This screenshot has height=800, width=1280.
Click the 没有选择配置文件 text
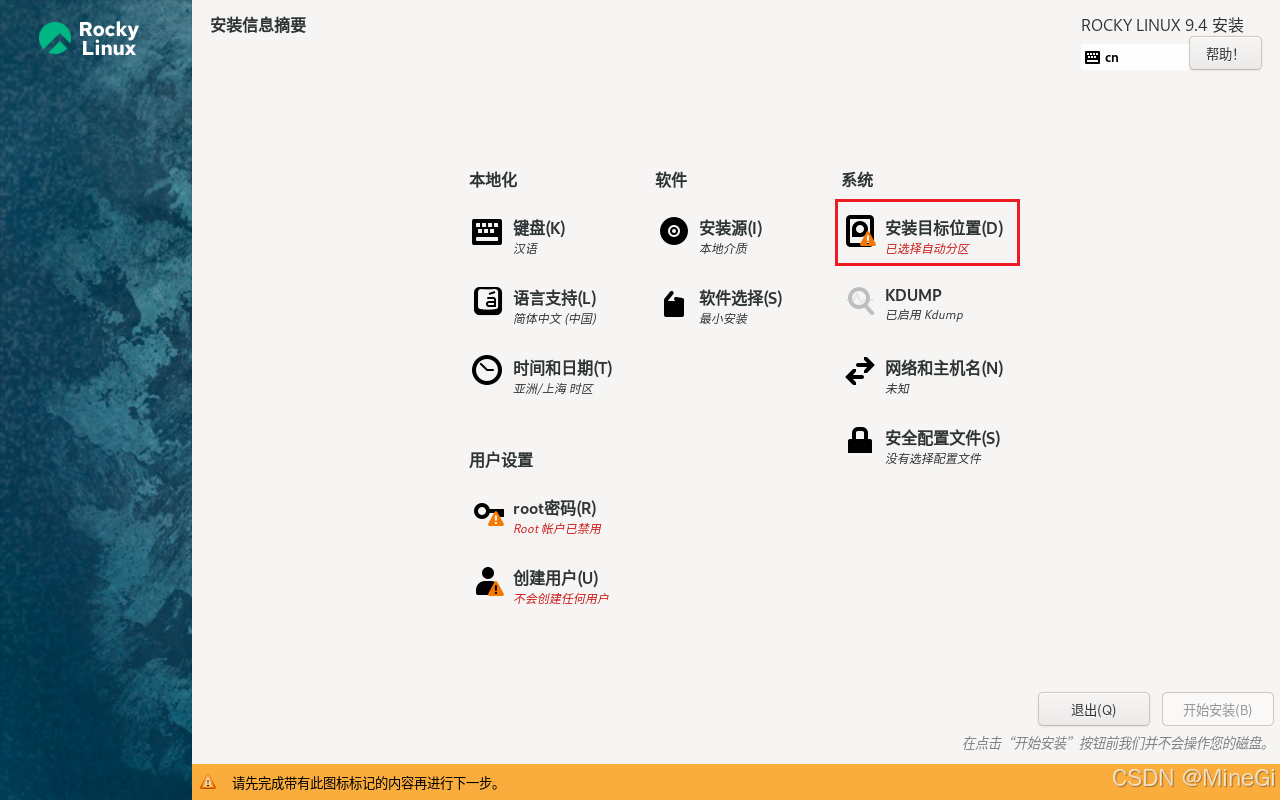(933, 459)
